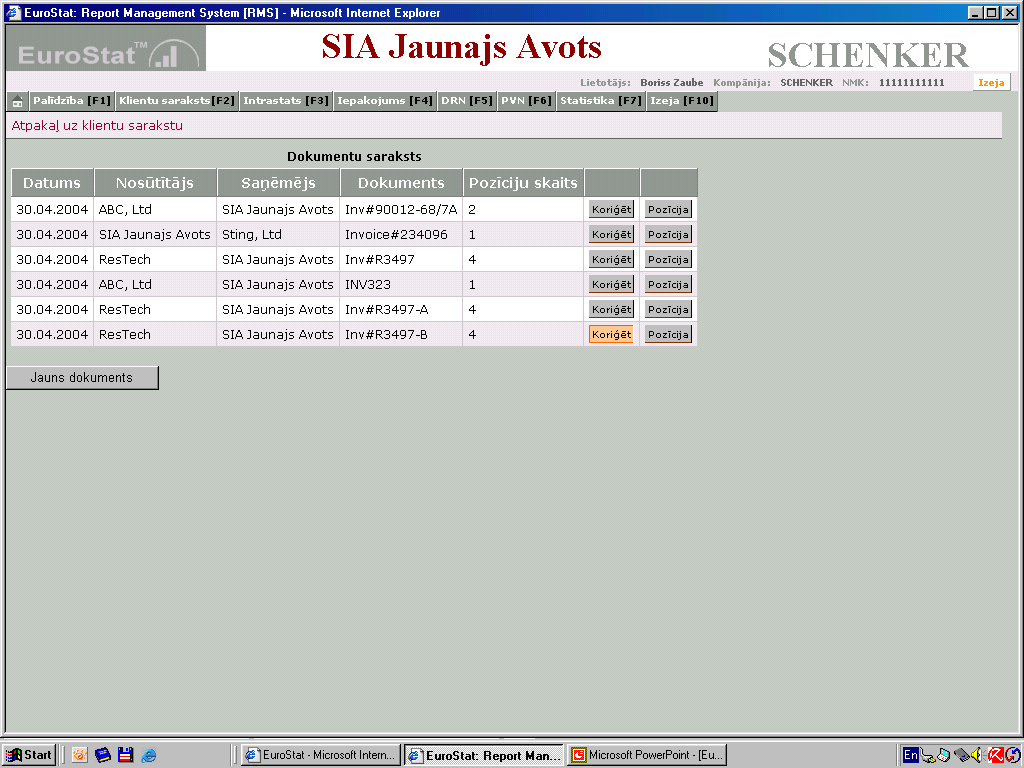
Task: Click Koriģēt for Inv#90012-68/7A
Action: coord(611,210)
